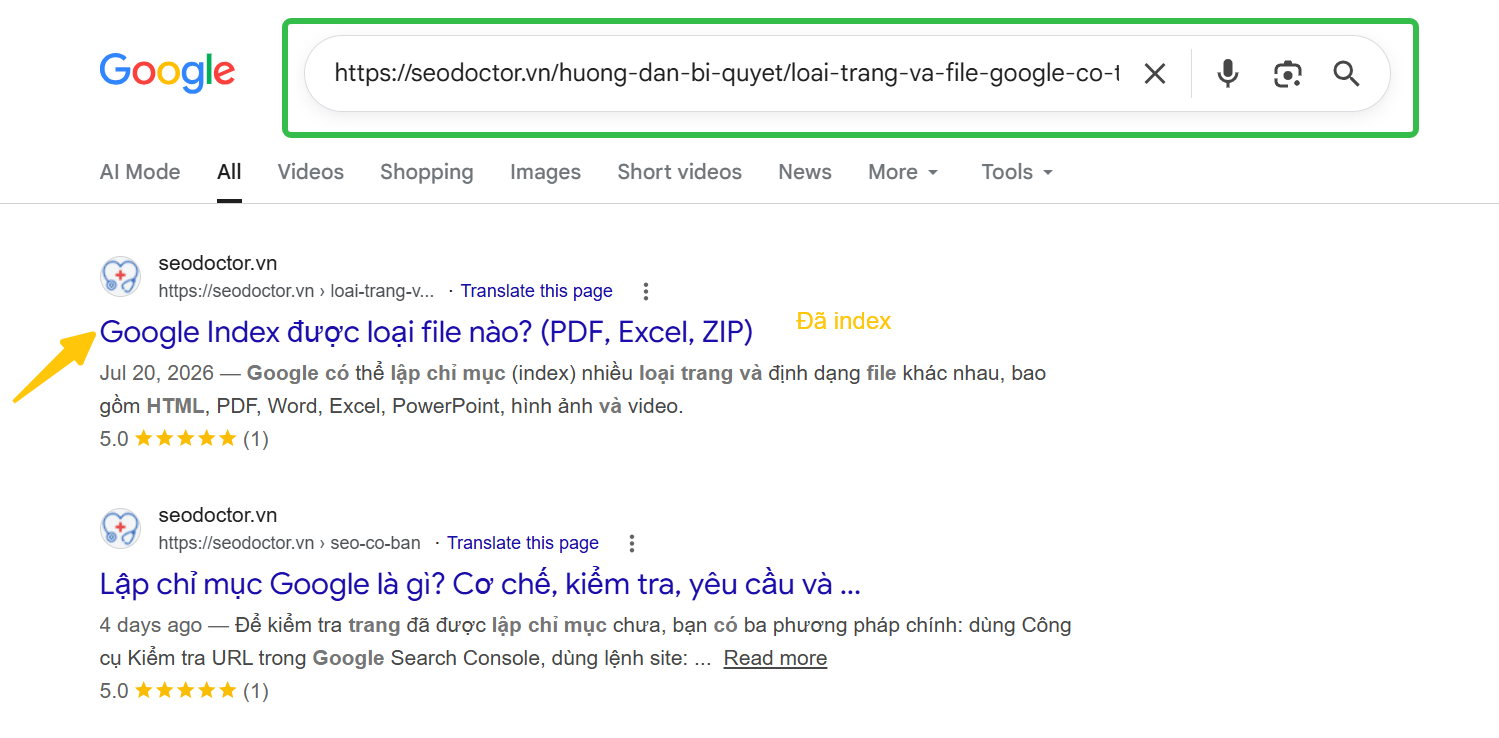Click the Read more link
1499x738 pixels.
pos(775,658)
